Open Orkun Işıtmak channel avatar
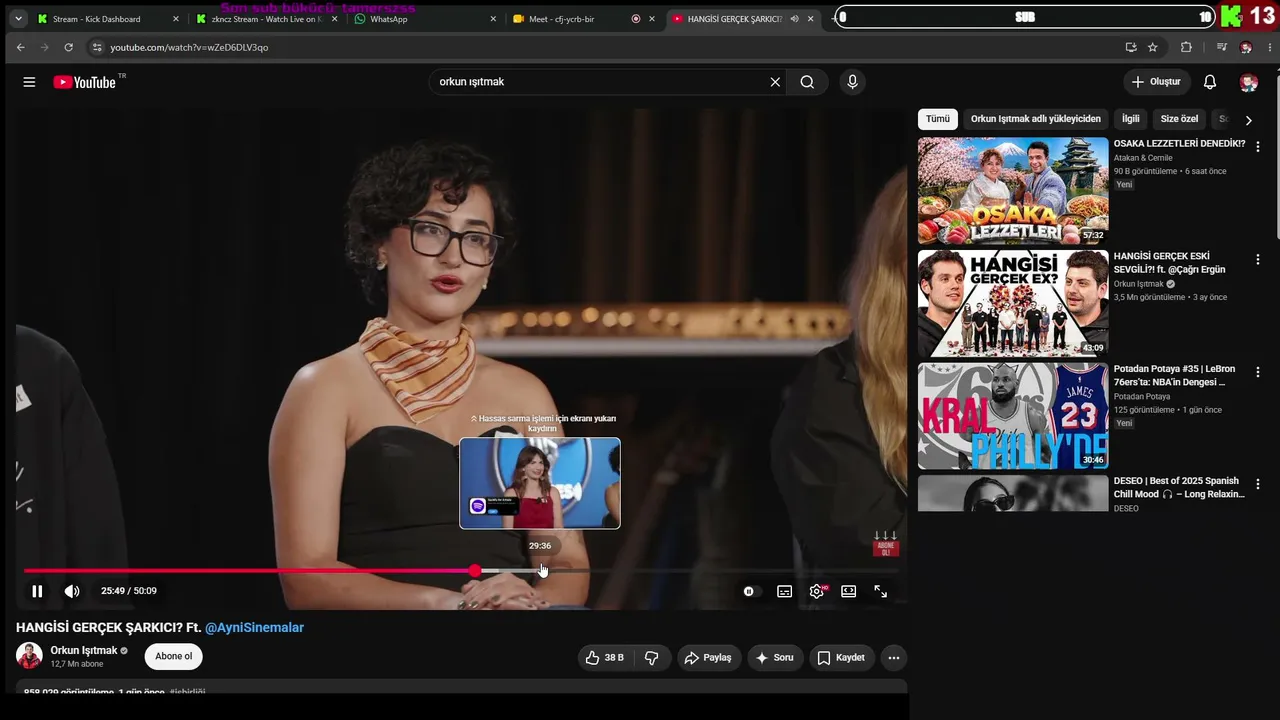The image size is (1280, 720). point(29,656)
